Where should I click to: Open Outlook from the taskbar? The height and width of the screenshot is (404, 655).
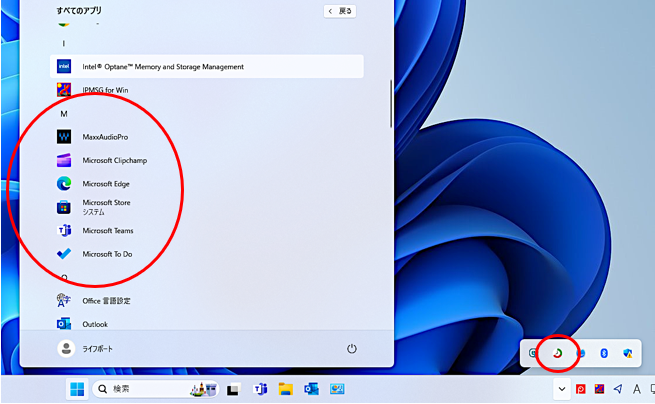tap(311, 389)
